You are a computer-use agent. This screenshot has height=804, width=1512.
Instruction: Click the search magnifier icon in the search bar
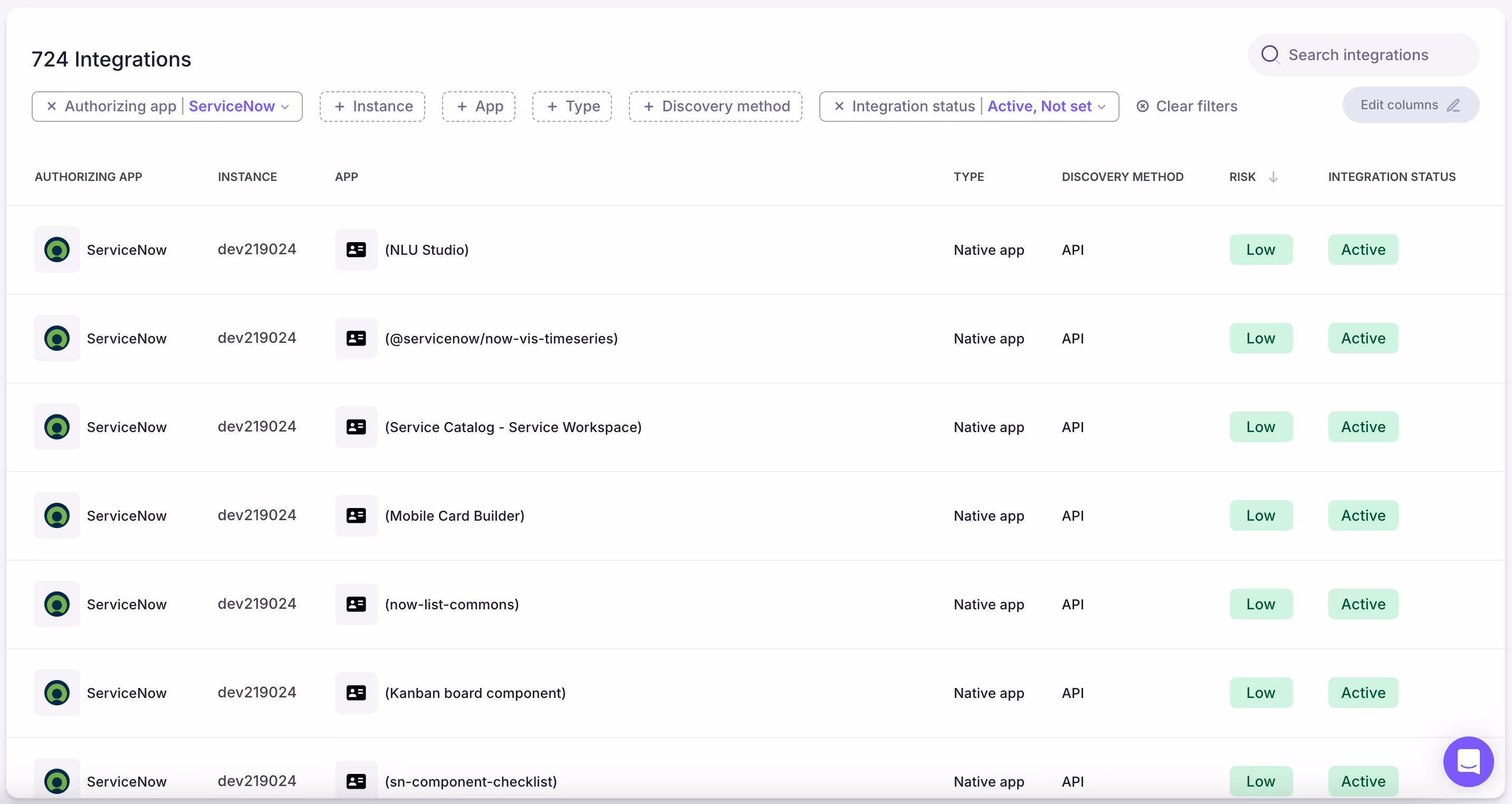pyautogui.click(x=1271, y=54)
